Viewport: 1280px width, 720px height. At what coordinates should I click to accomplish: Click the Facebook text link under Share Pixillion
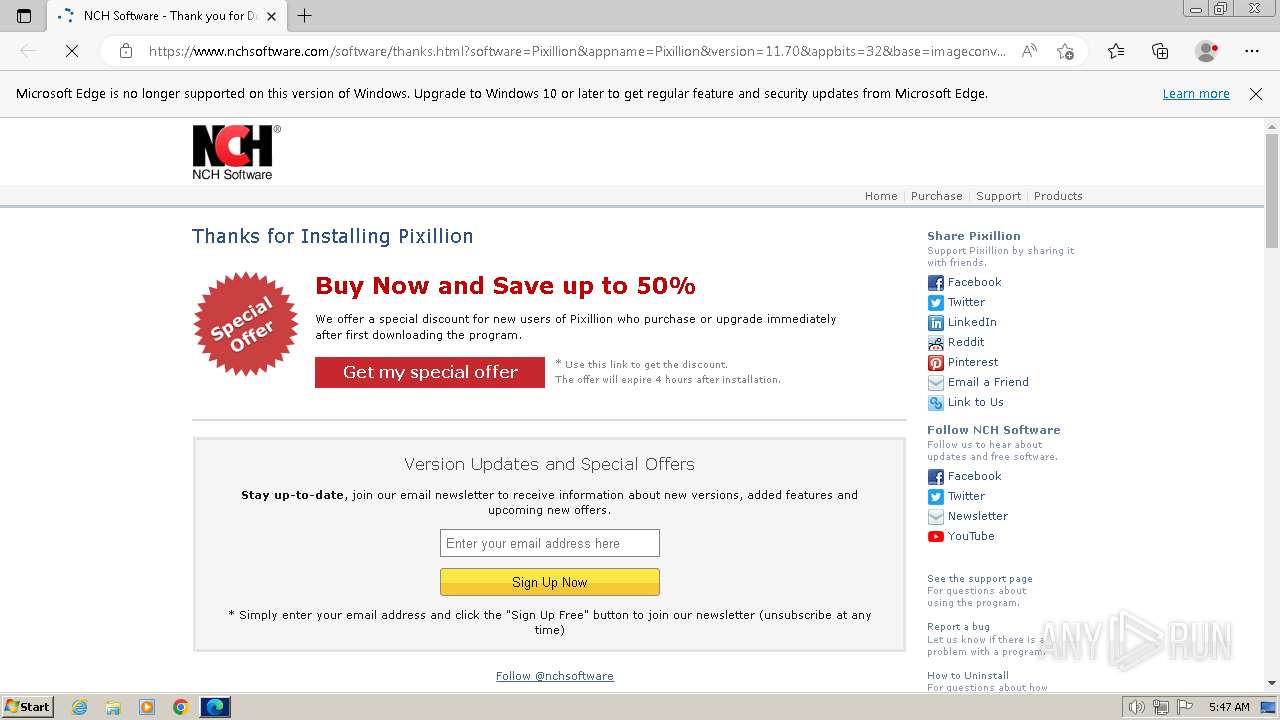[x=974, y=282]
